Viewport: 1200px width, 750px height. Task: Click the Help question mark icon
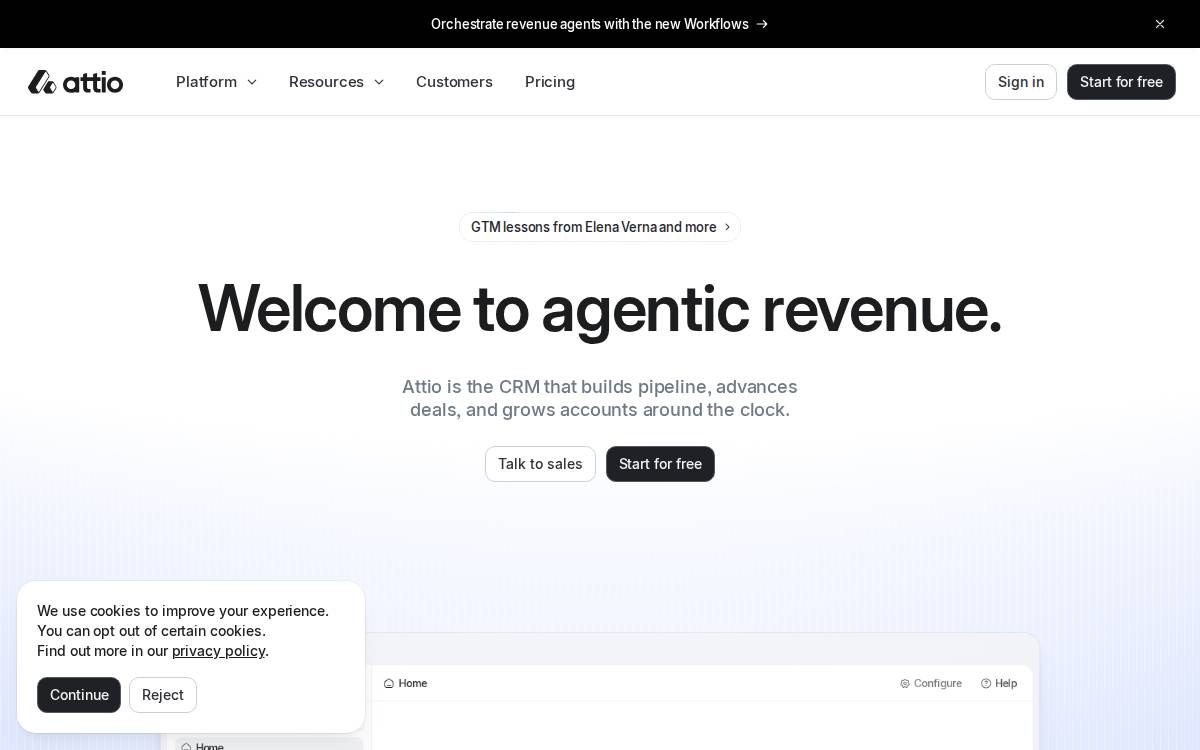[986, 684]
